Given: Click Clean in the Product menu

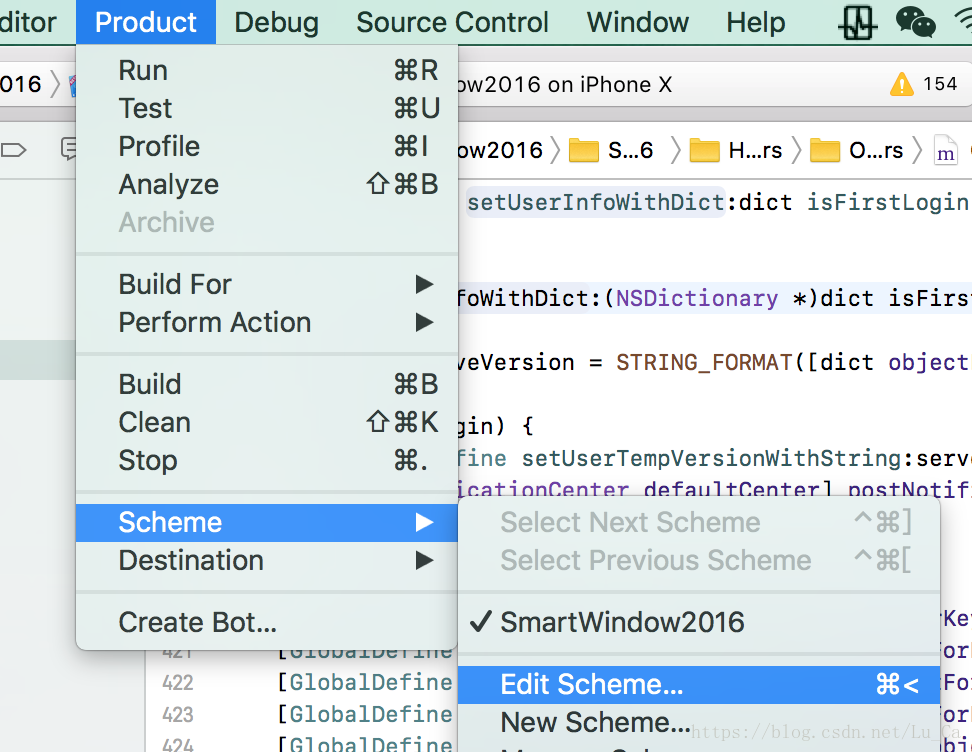Looking at the screenshot, I should 155,422.
